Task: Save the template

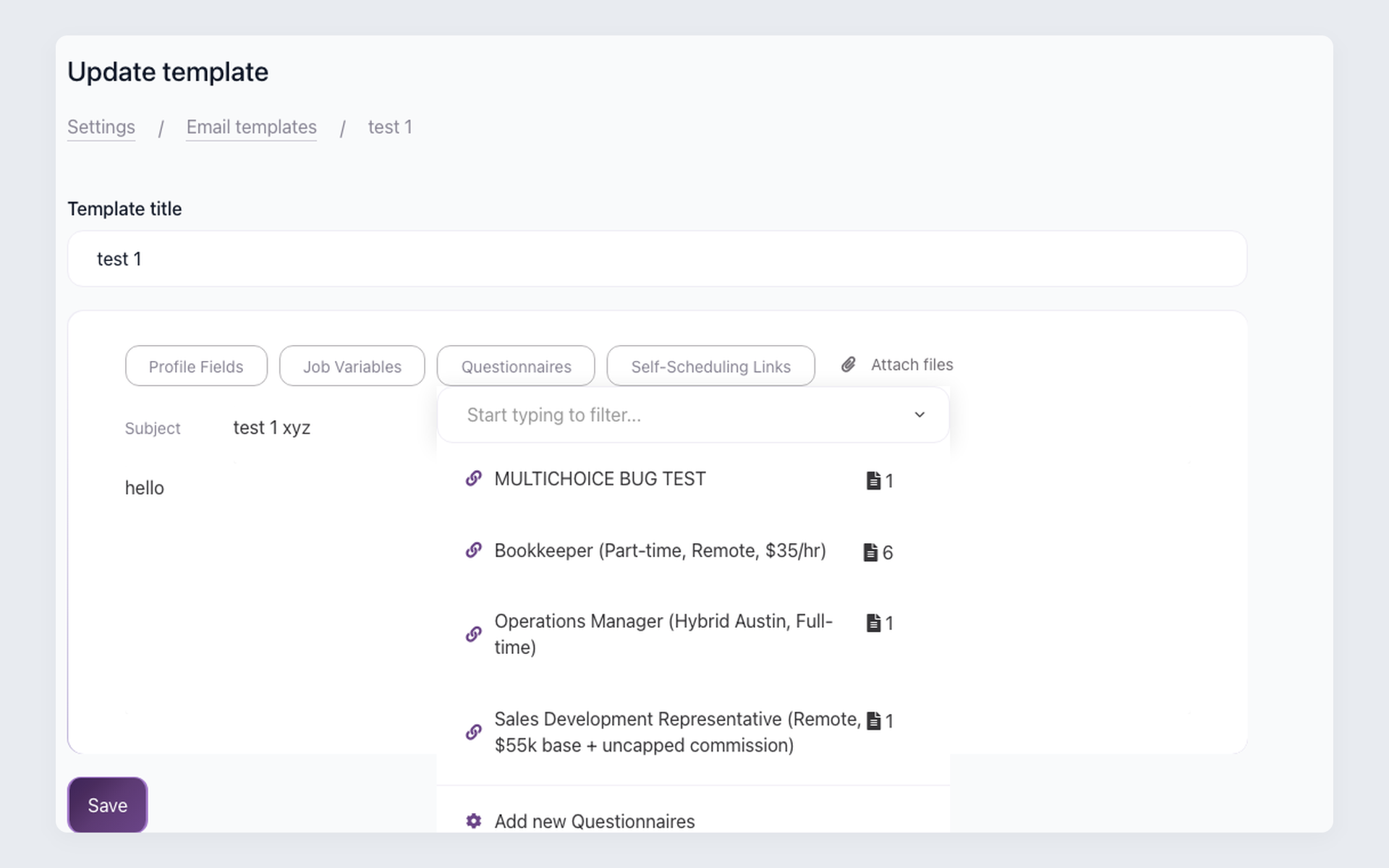Action: tap(107, 805)
